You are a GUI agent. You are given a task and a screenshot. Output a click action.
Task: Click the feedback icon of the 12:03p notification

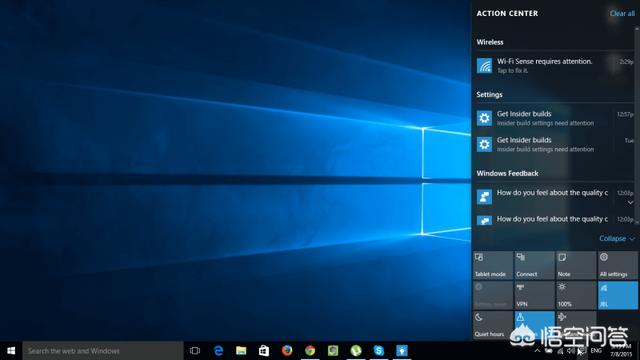484,197
